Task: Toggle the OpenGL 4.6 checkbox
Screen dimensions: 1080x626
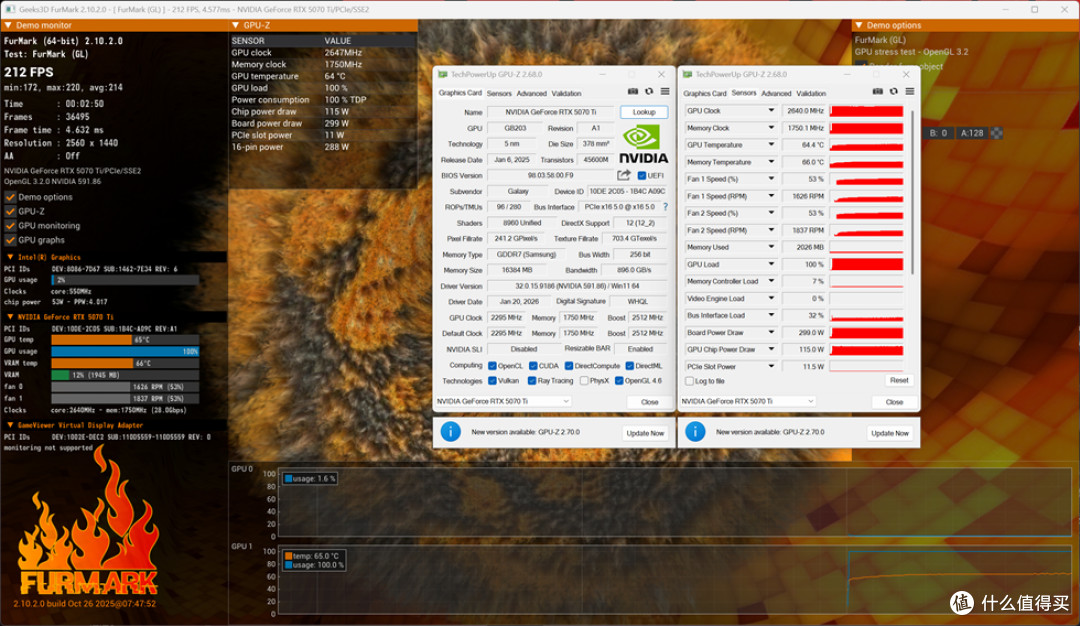Action: pos(619,380)
